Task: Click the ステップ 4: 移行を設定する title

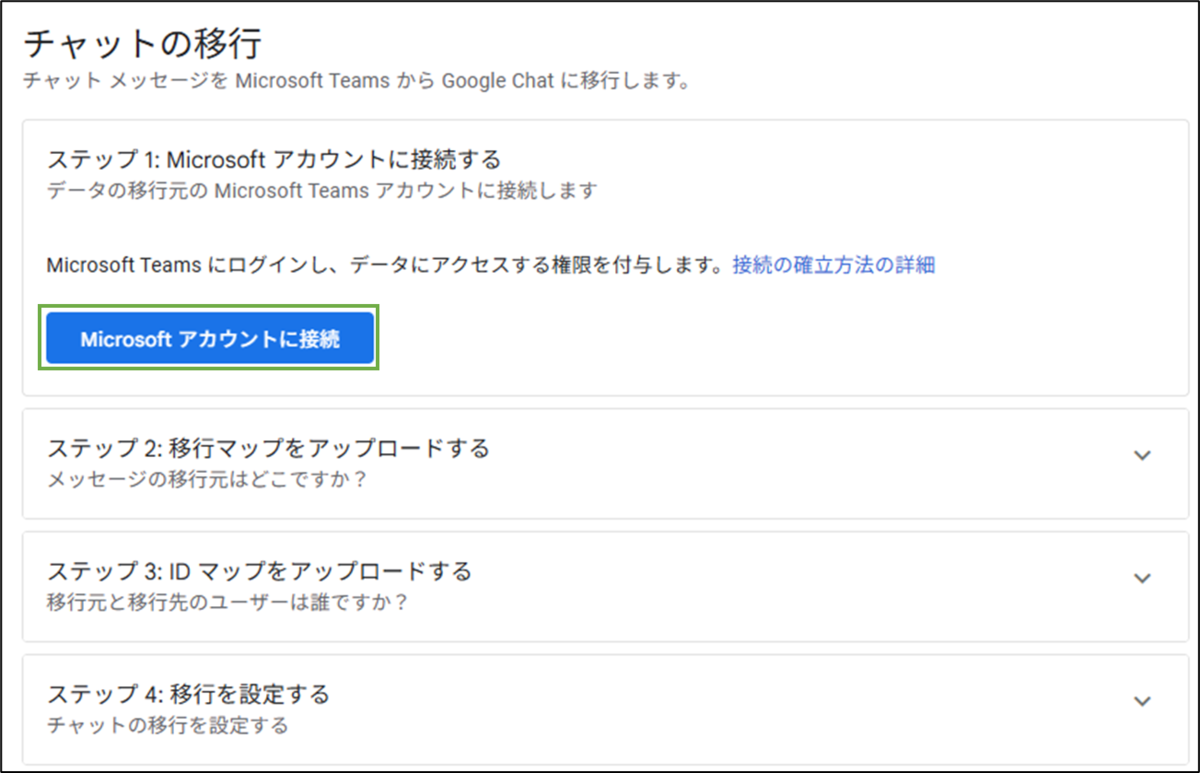Action: tap(188, 693)
